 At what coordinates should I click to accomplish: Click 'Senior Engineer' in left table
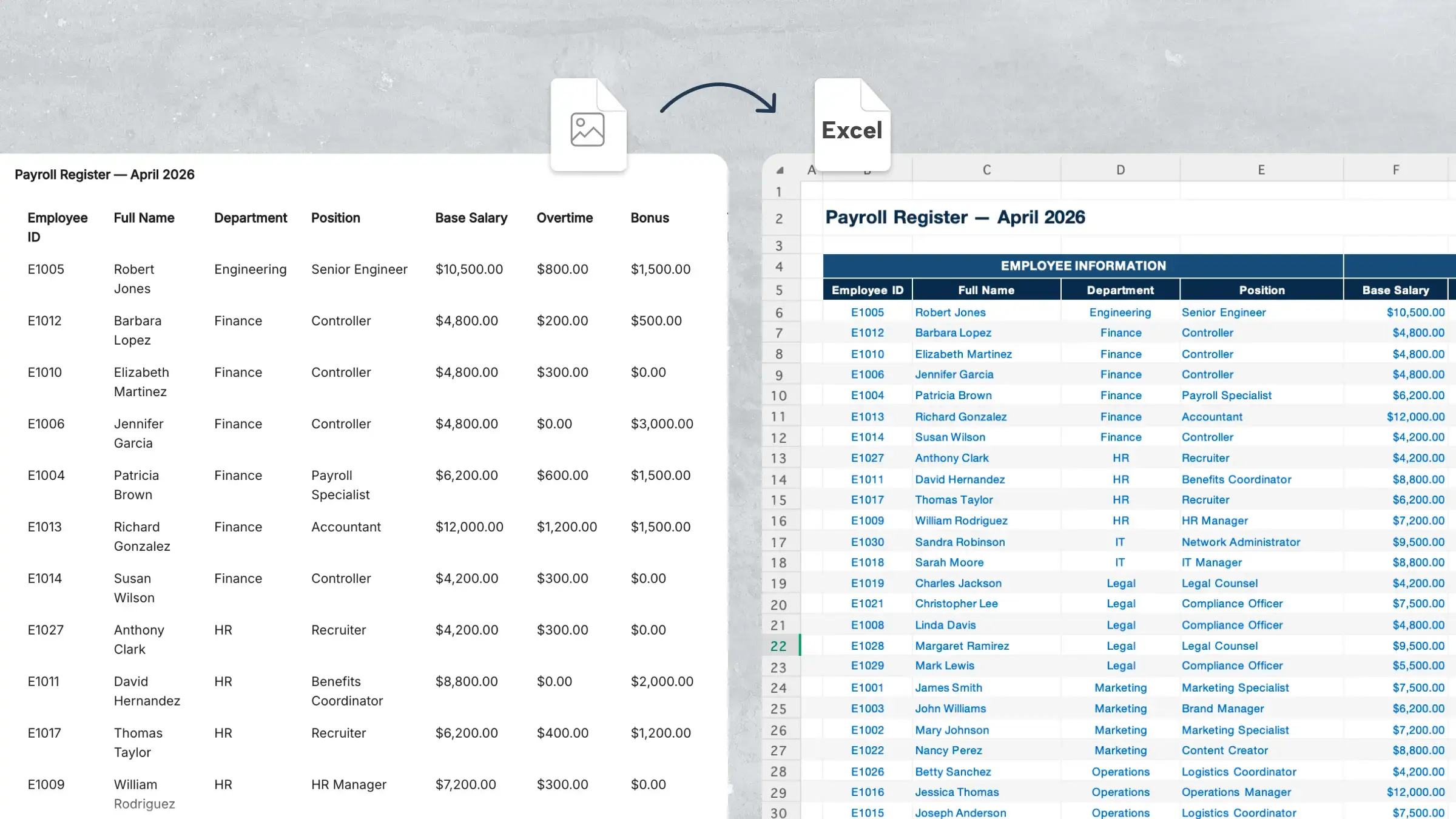(359, 269)
